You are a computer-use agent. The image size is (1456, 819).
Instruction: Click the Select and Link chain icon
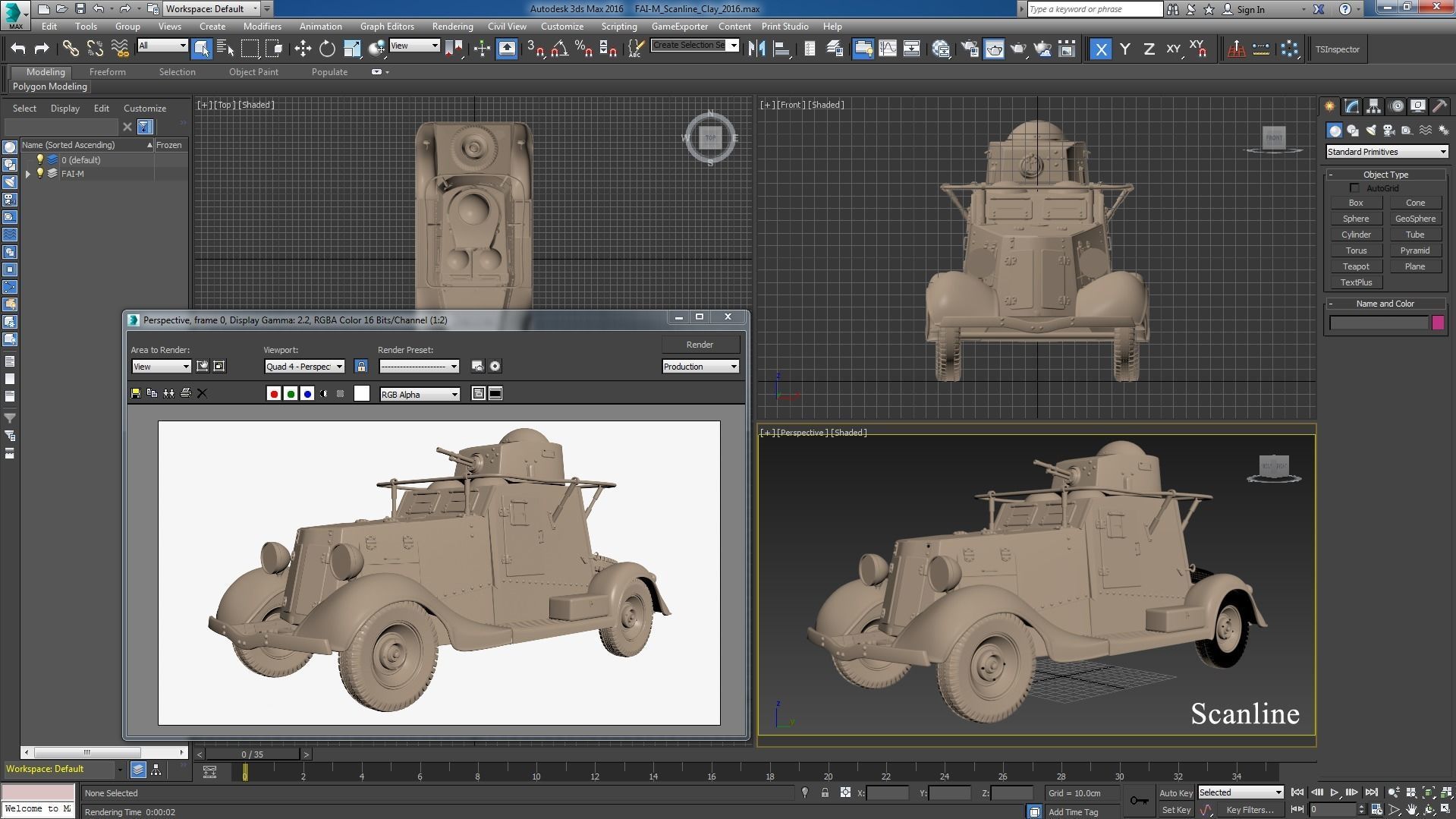pyautogui.click(x=70, y=49)
